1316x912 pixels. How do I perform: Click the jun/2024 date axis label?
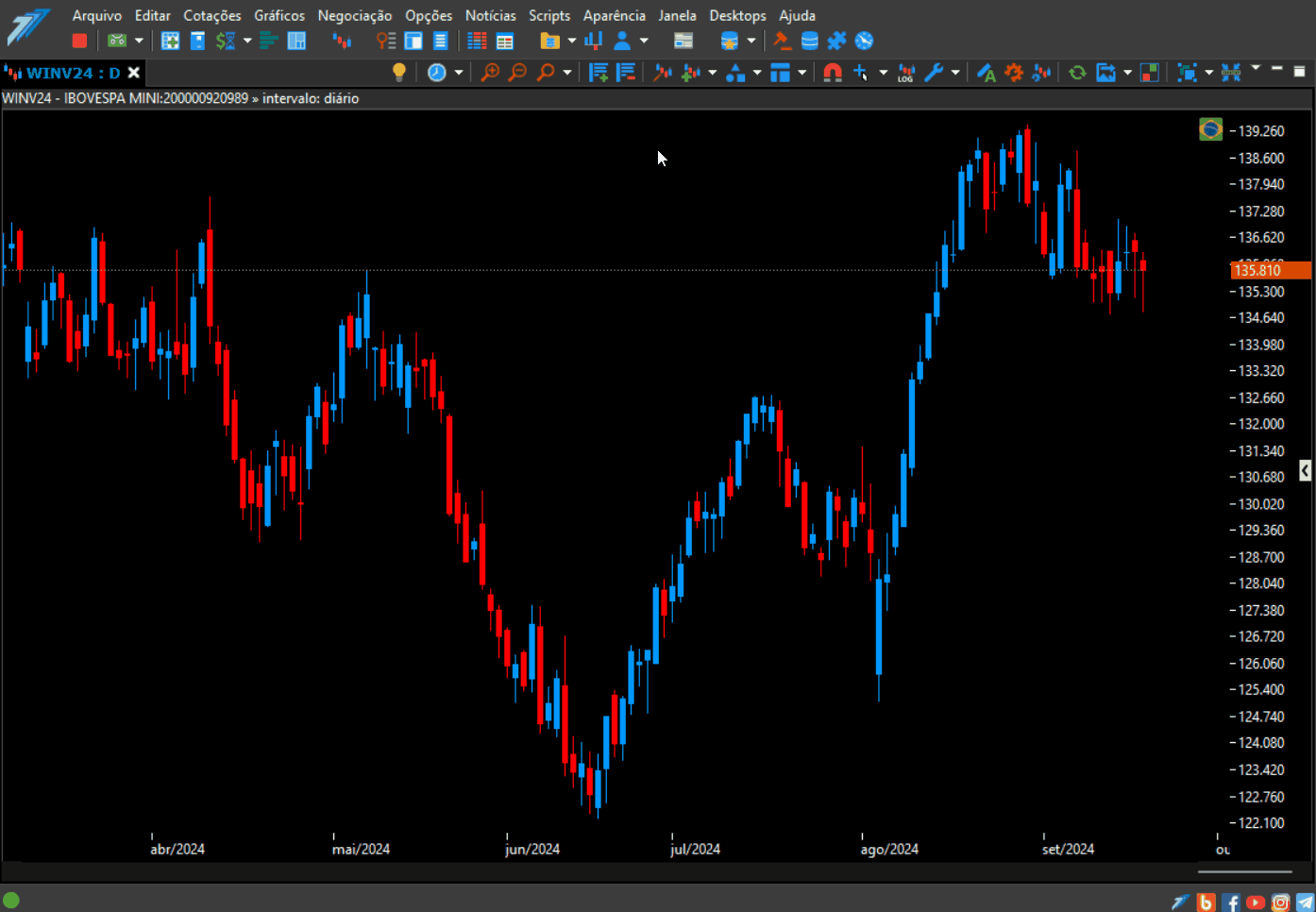532,849
